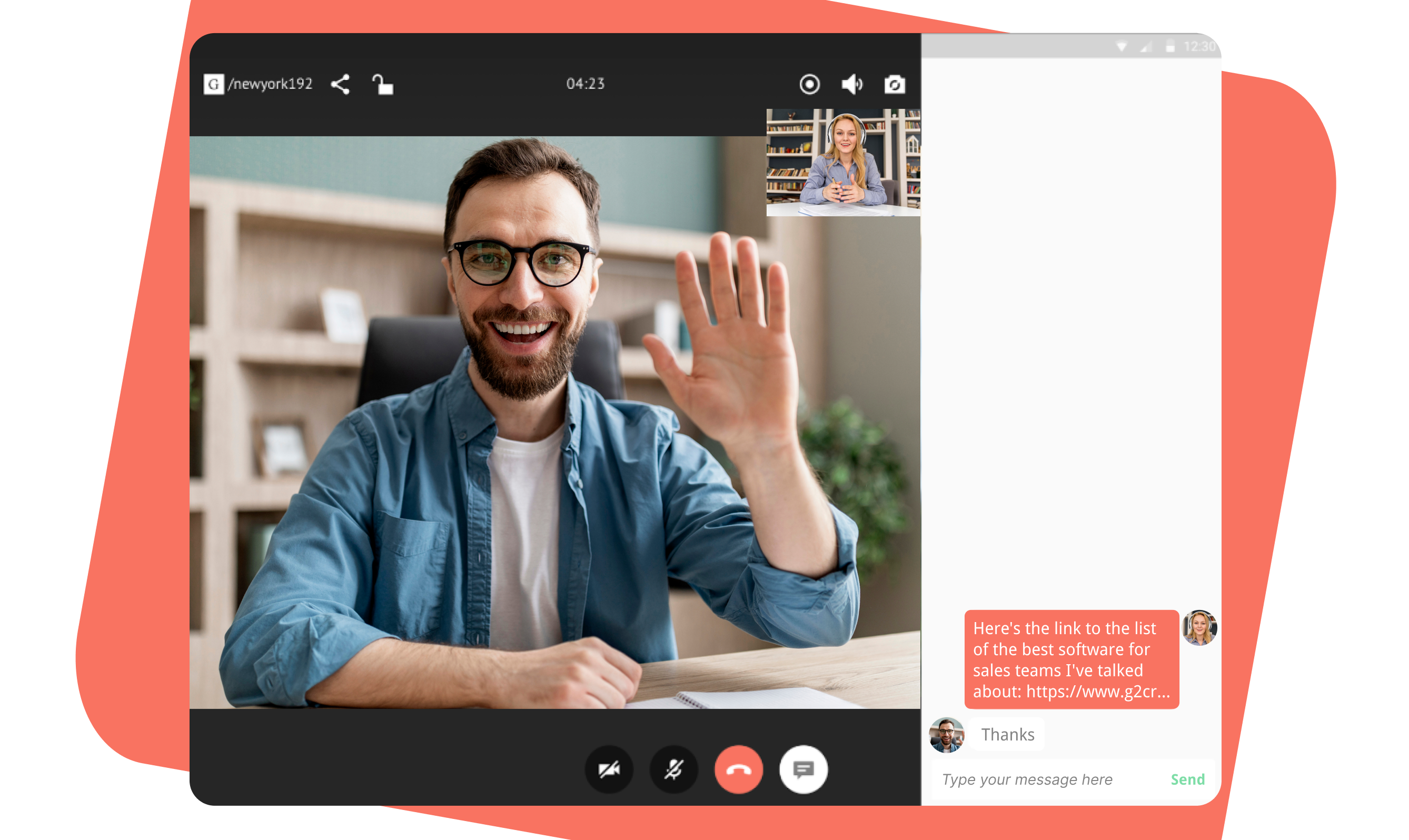Click the man's avatar beside Thanks

(946, 735)
